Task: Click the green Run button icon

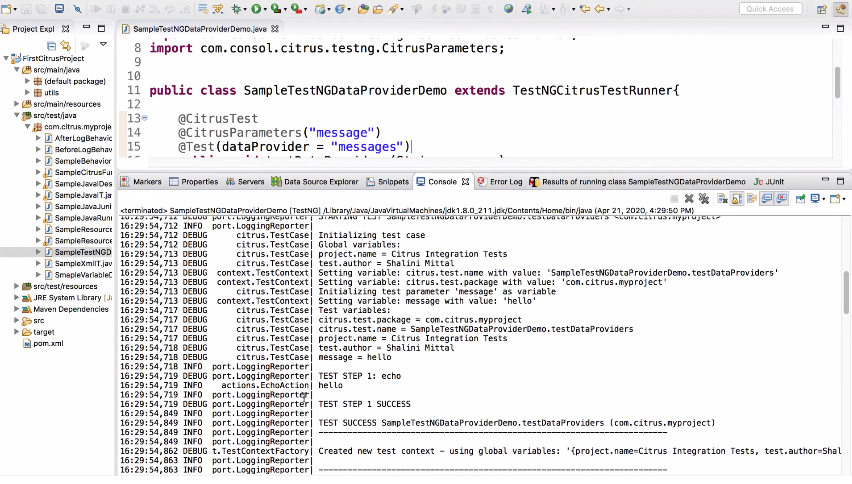Action: pyautogui.click(x=255, y=9)
